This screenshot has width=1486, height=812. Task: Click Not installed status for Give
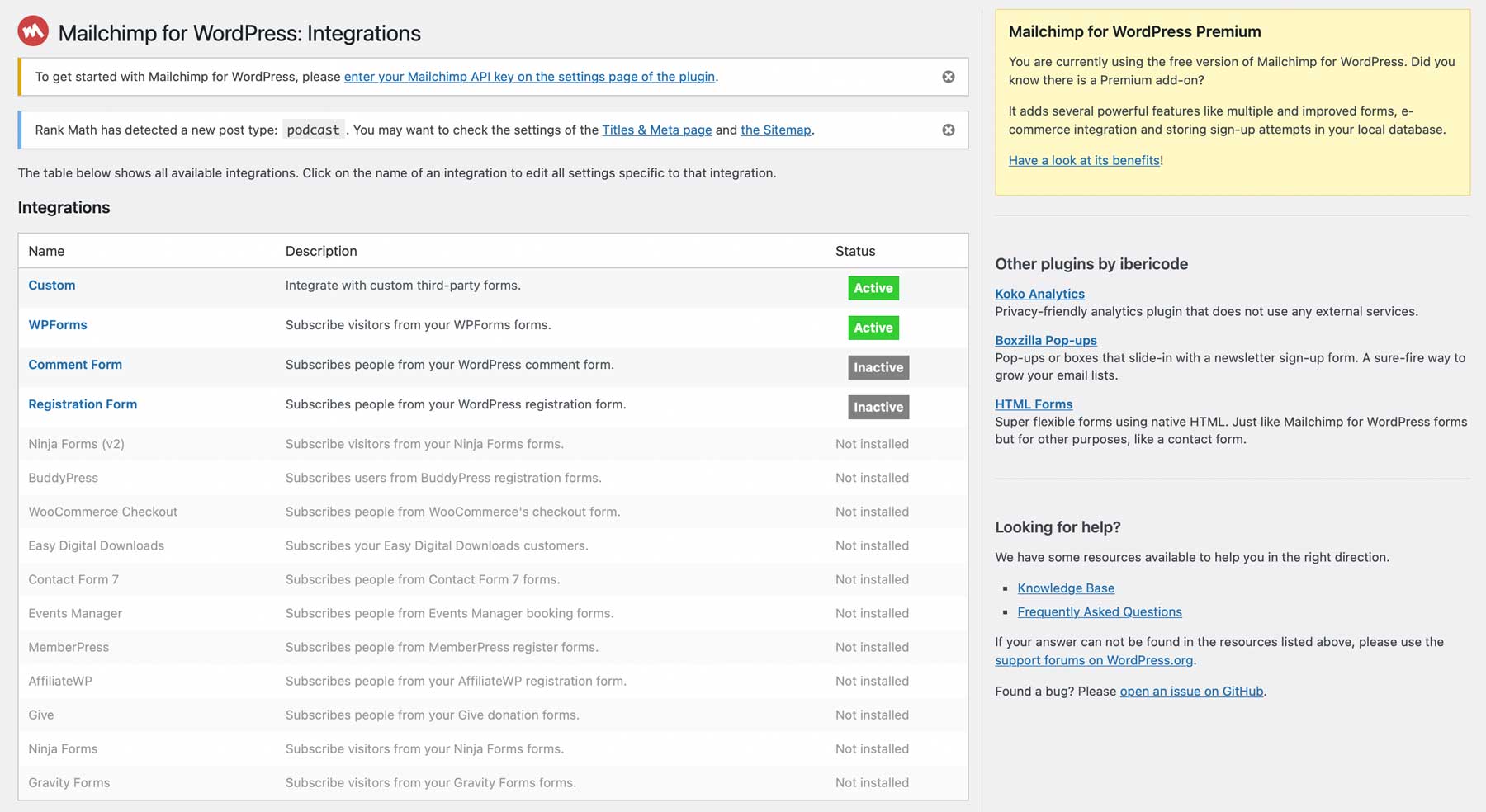[872, 715]
